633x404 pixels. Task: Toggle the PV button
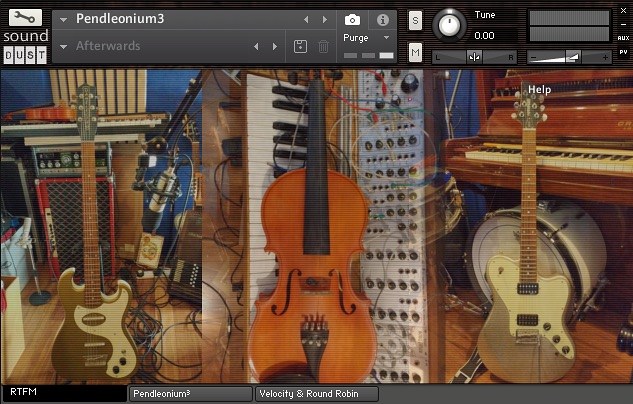click(622, 52)
